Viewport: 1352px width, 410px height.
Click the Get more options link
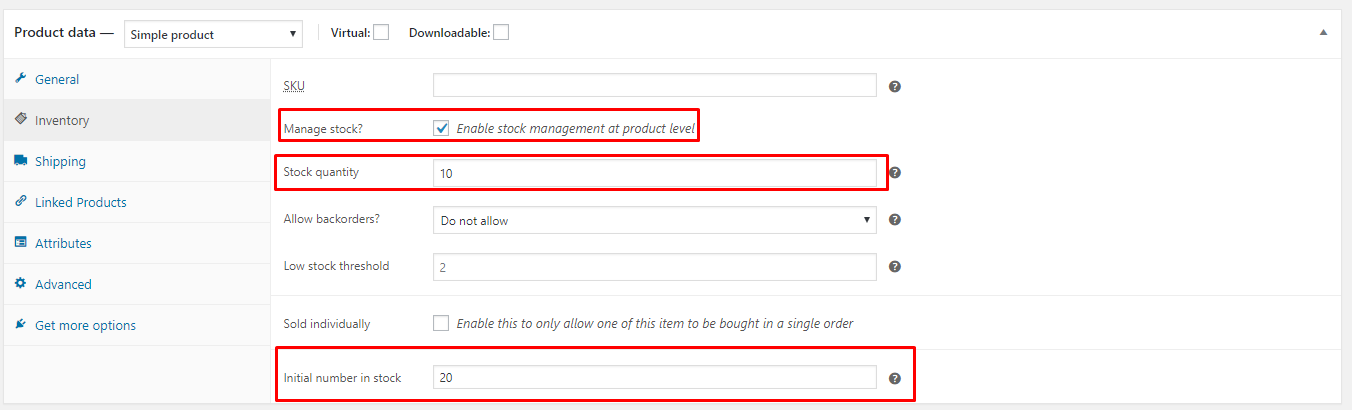coord(85,325)
